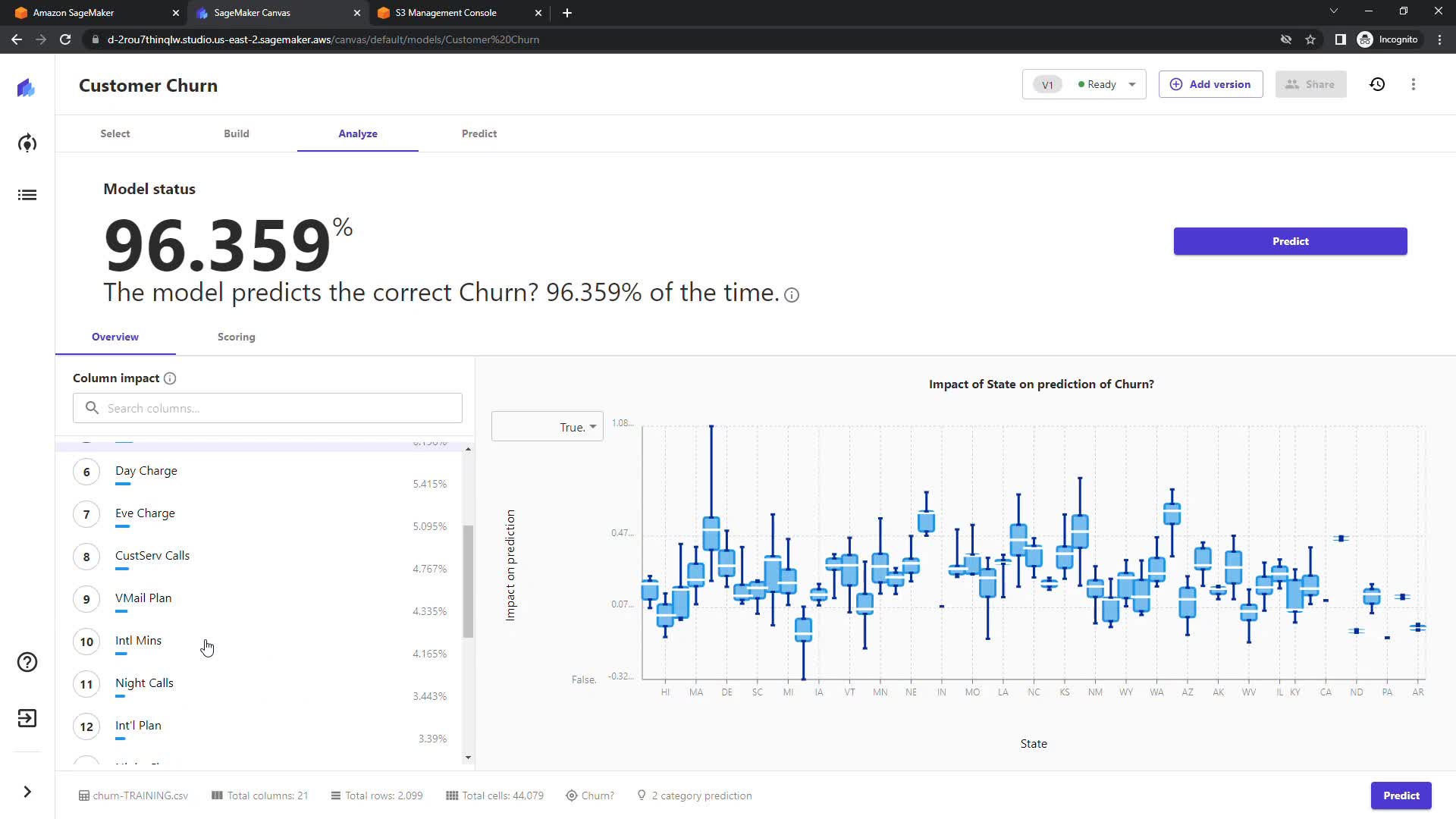Click in the Search columns field

pos(268,408)
